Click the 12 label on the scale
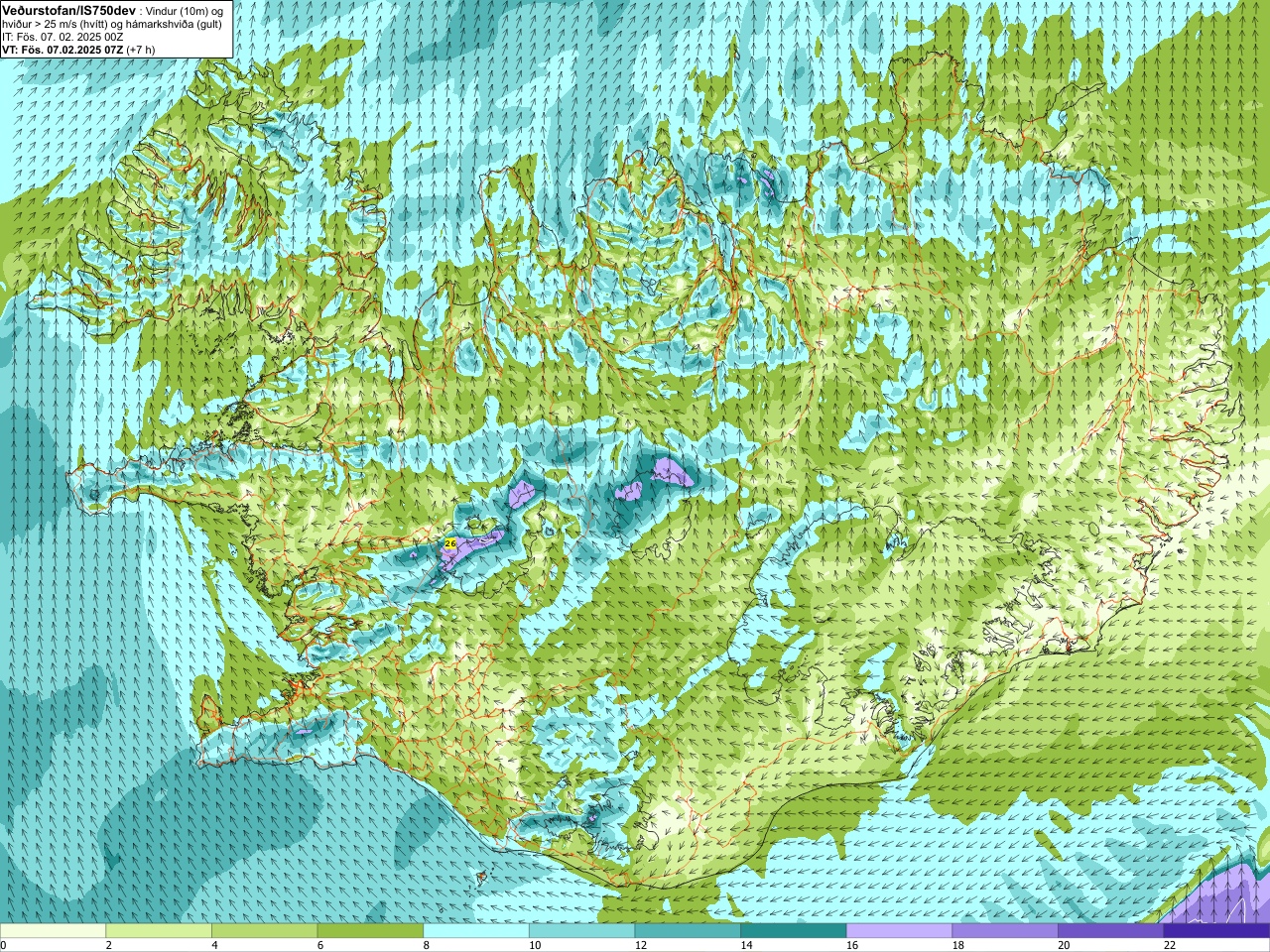This screenshot has height=952, width=1270. pyautogui.click(x=640, y=945)
